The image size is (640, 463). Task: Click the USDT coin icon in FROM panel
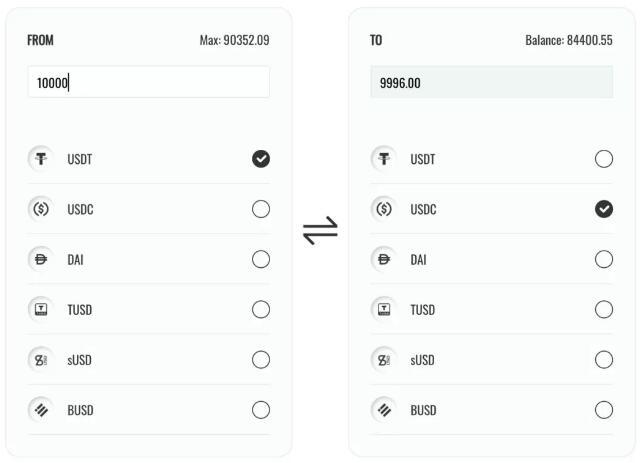(x=41, y=159)
